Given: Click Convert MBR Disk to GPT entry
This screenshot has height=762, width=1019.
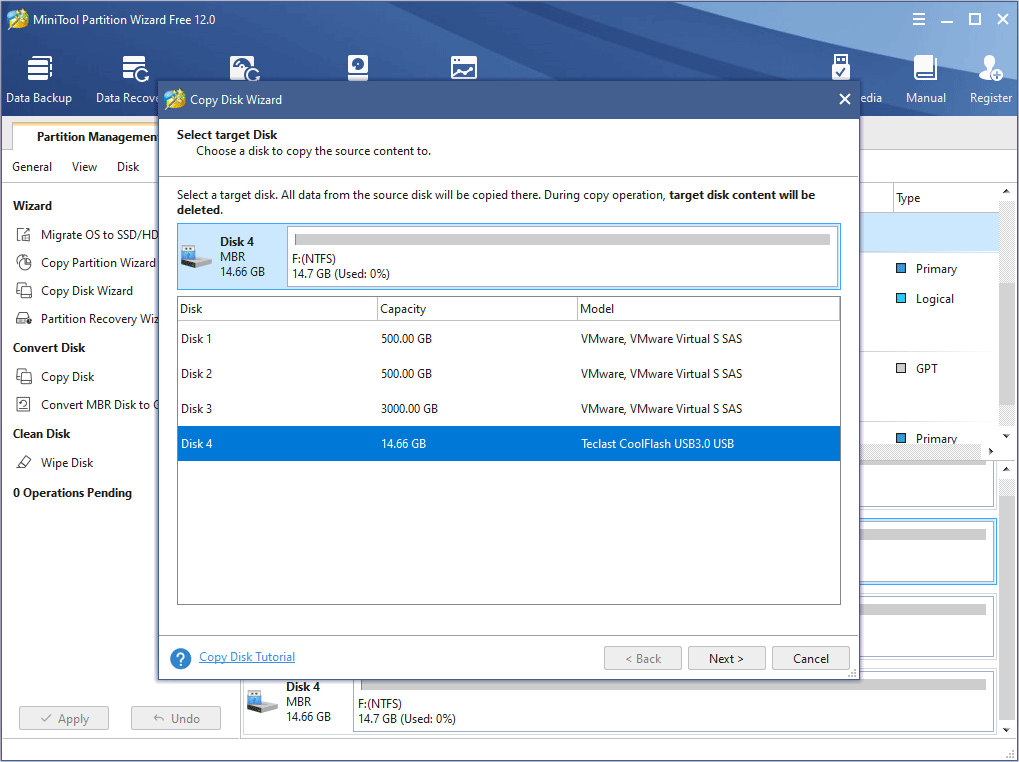Looking at the screenshot, I should (99, 405).
